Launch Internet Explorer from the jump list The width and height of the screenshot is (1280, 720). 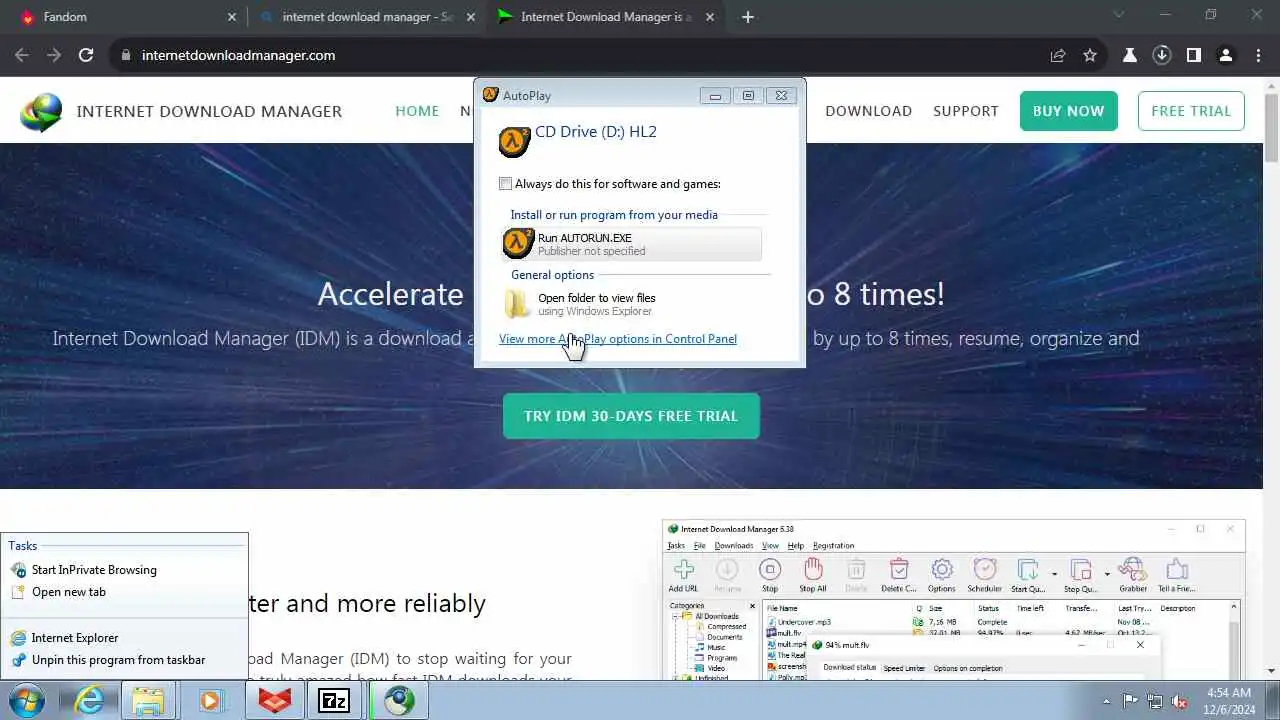click(x=74, y=638)
